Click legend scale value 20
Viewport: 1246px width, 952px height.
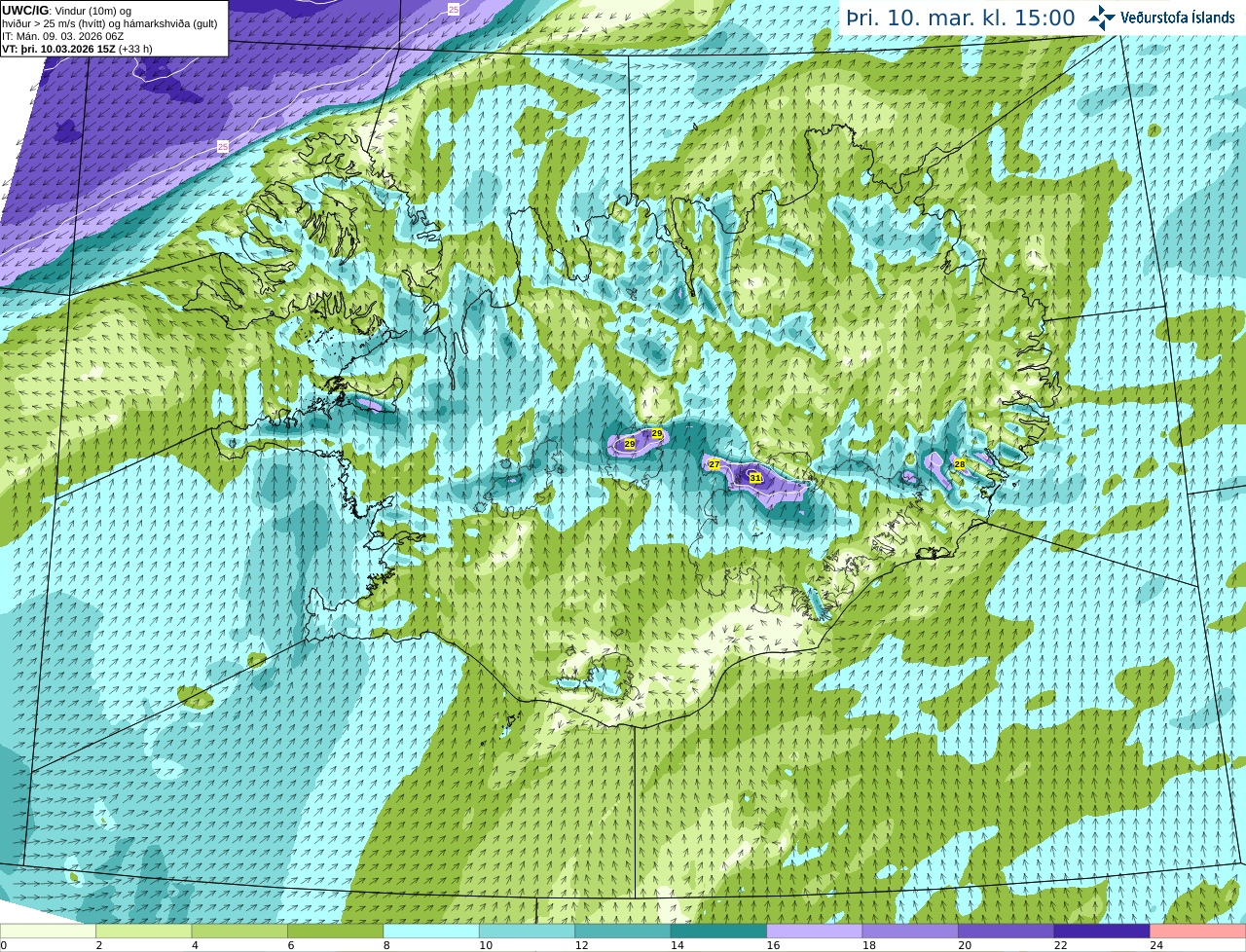[x=966, y=945]
